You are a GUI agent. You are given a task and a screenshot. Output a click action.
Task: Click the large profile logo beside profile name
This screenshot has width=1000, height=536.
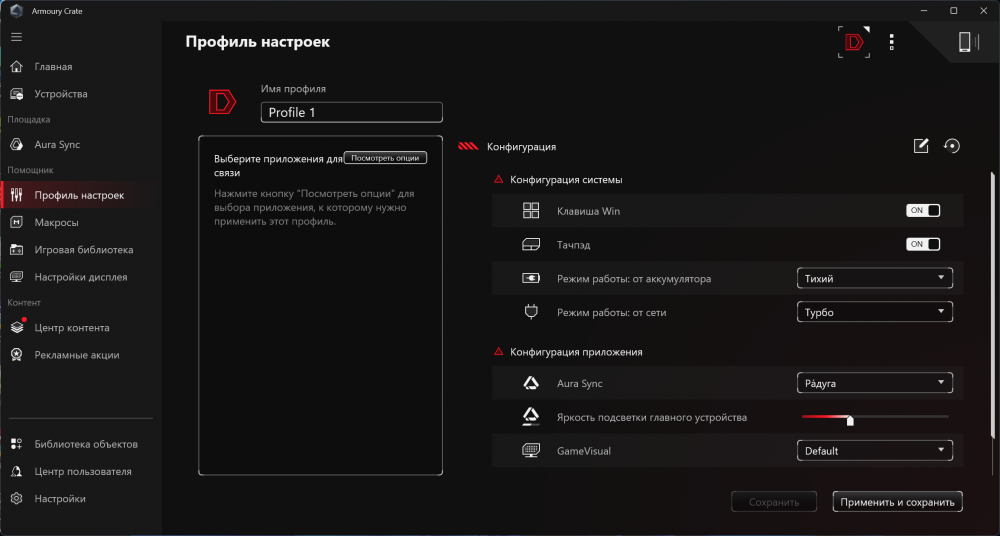coord(222,102)
